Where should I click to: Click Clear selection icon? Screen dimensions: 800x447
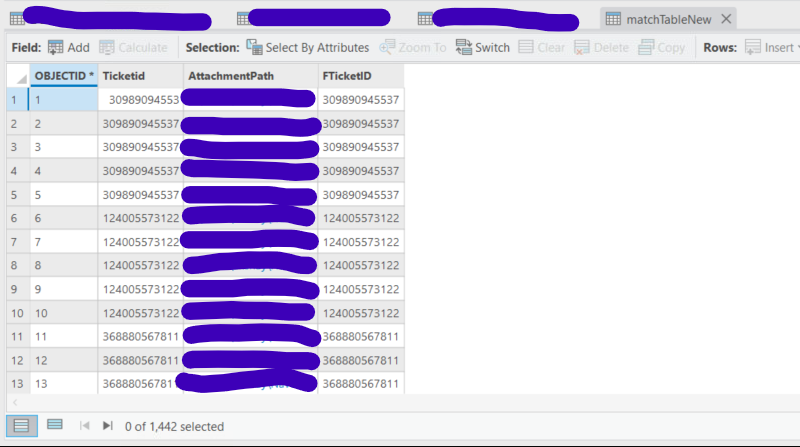[526, 47]
